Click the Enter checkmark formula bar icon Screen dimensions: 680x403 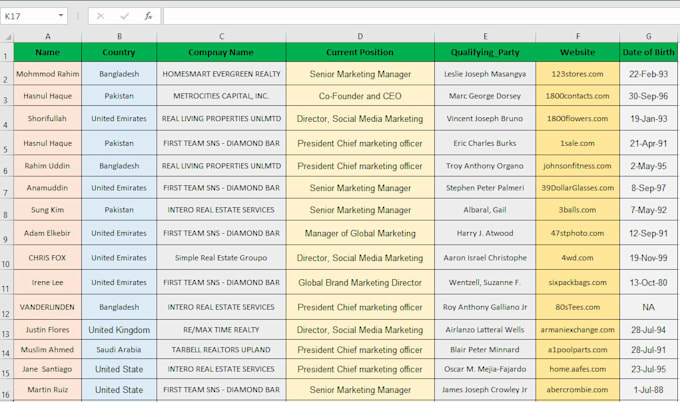[x=125, y=16]
